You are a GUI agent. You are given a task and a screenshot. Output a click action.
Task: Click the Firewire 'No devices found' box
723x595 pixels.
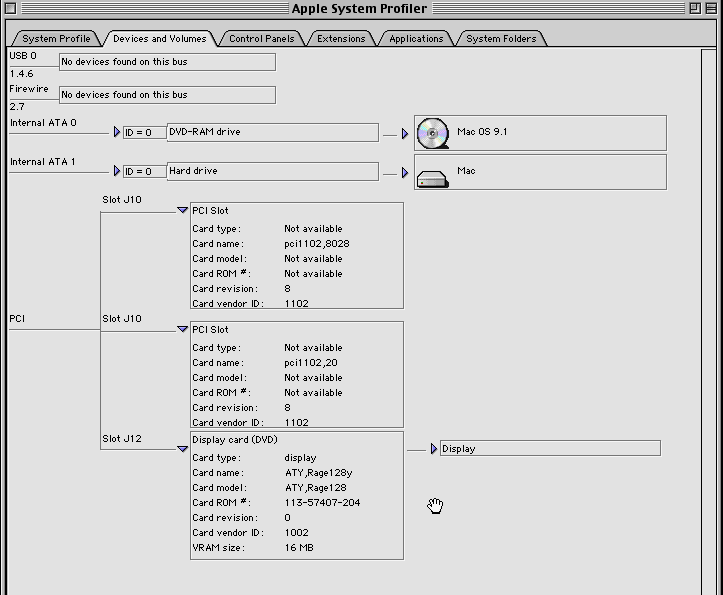tap(167, 95)
